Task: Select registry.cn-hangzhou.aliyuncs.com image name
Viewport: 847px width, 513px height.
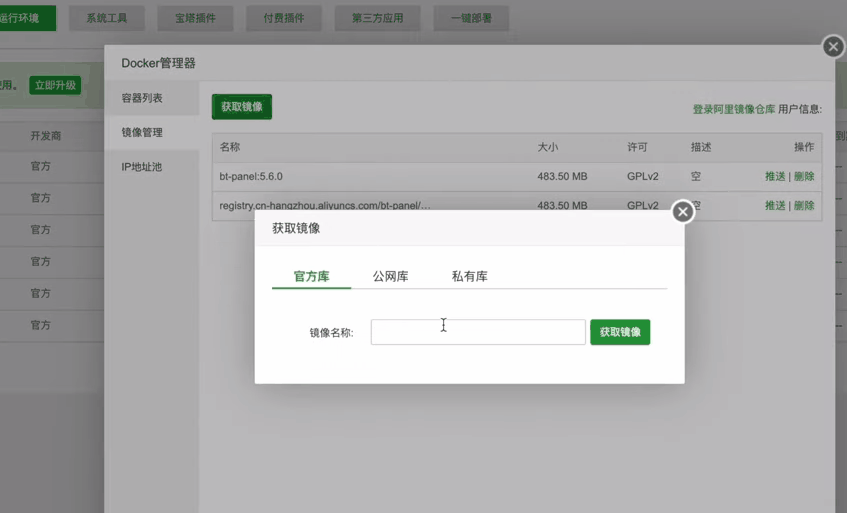Action: pyautogui.click(x=325, y=206)
